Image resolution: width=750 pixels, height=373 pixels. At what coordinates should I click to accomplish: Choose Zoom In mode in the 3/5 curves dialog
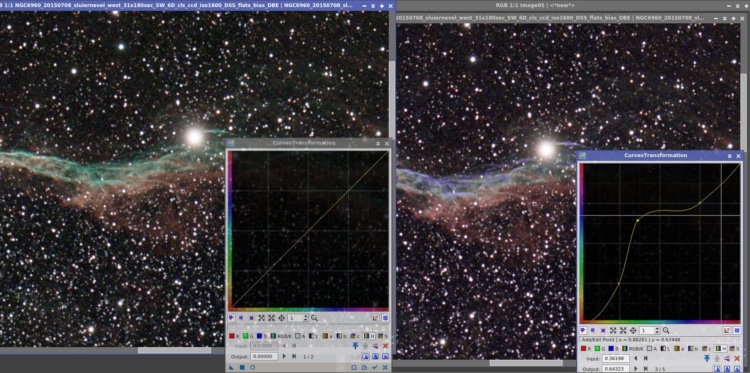(x=613, y=330)
